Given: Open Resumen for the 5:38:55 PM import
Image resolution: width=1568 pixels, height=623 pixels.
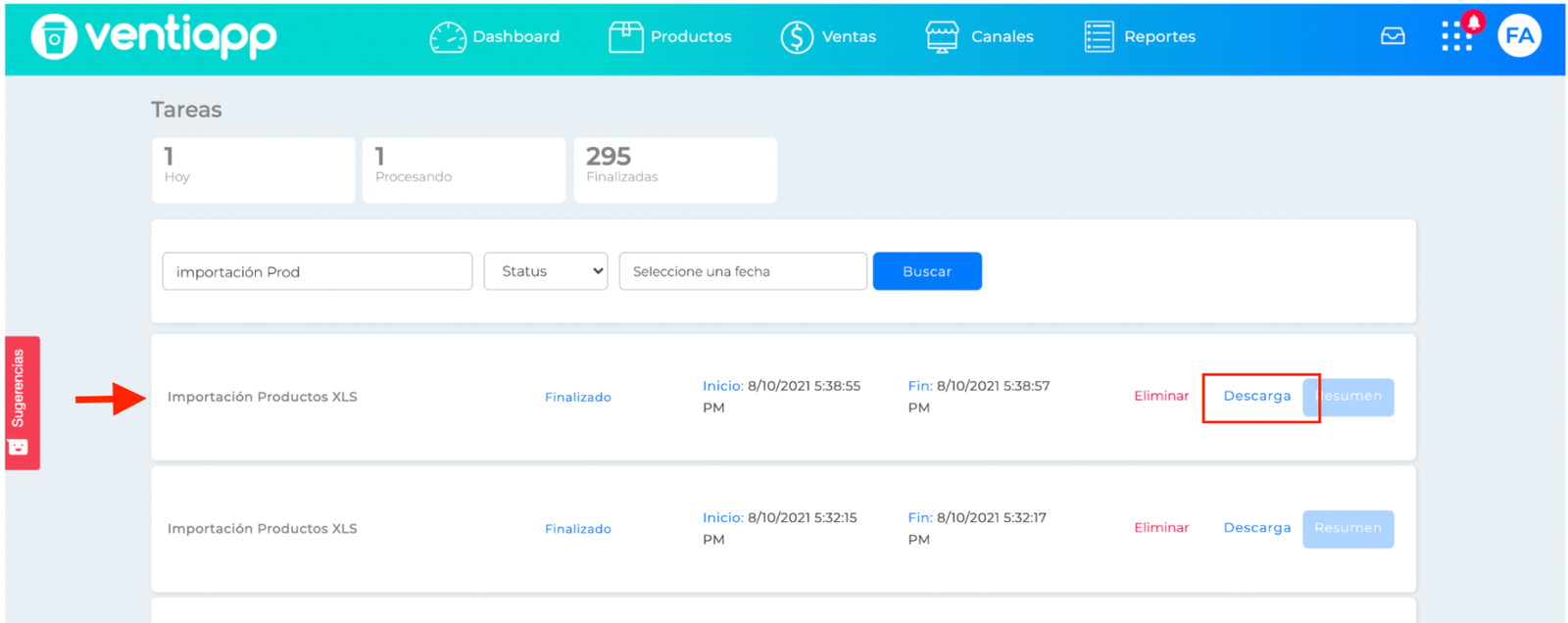Looking at the screenshot, I should pyautogui.click(x=1347, y=397).
